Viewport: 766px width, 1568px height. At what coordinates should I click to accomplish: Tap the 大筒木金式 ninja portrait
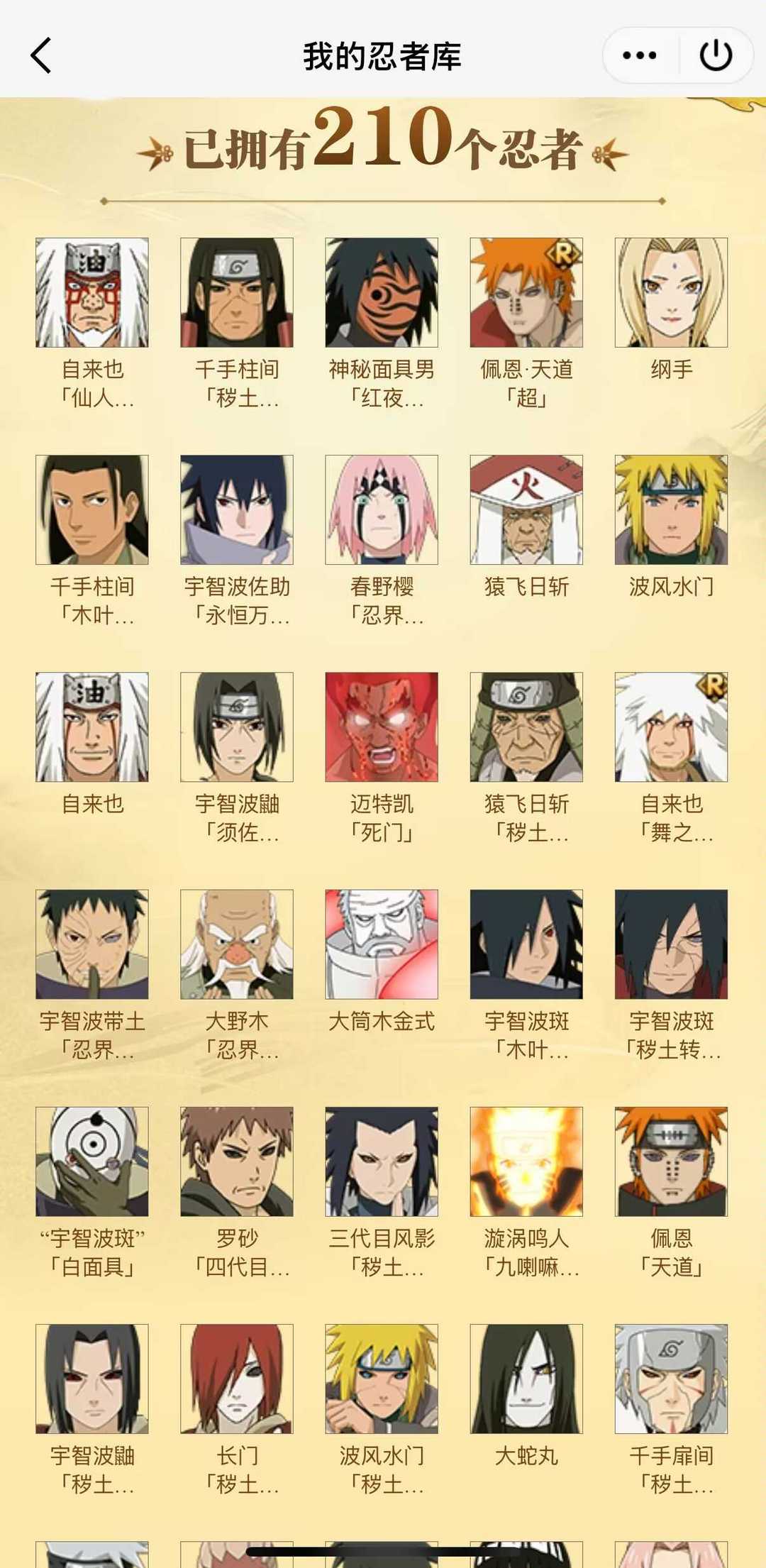click(x=382, y=944)
